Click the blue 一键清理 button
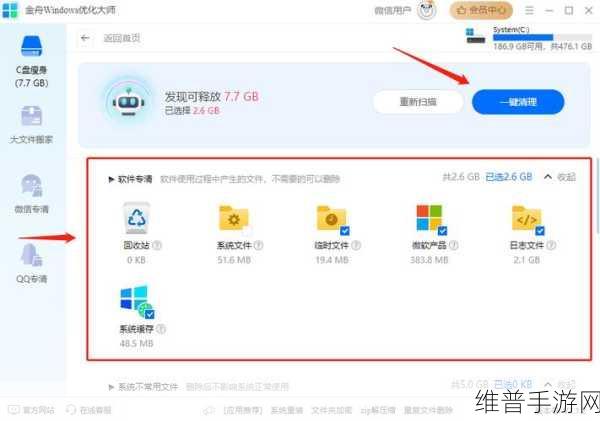The width and height of the screenshot is (600, 421). click(x=518, y=102)
